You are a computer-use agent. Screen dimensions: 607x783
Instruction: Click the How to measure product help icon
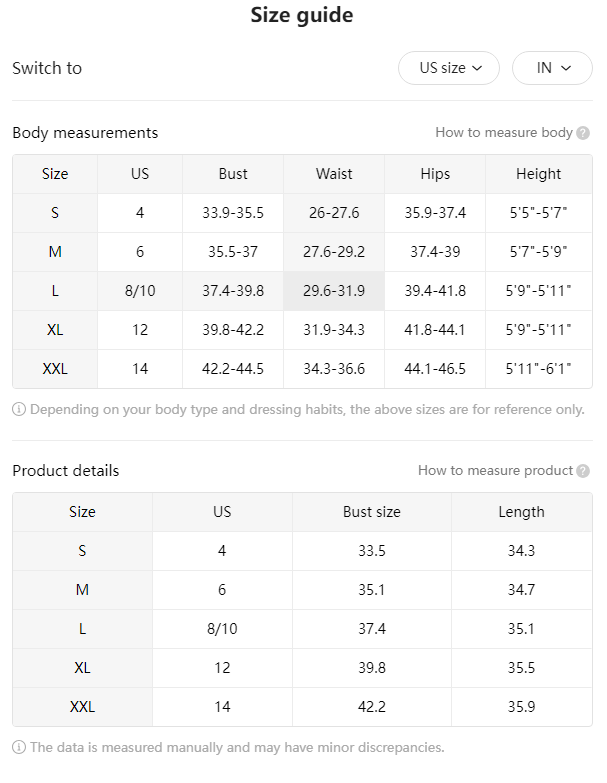(x=583, y=471)
